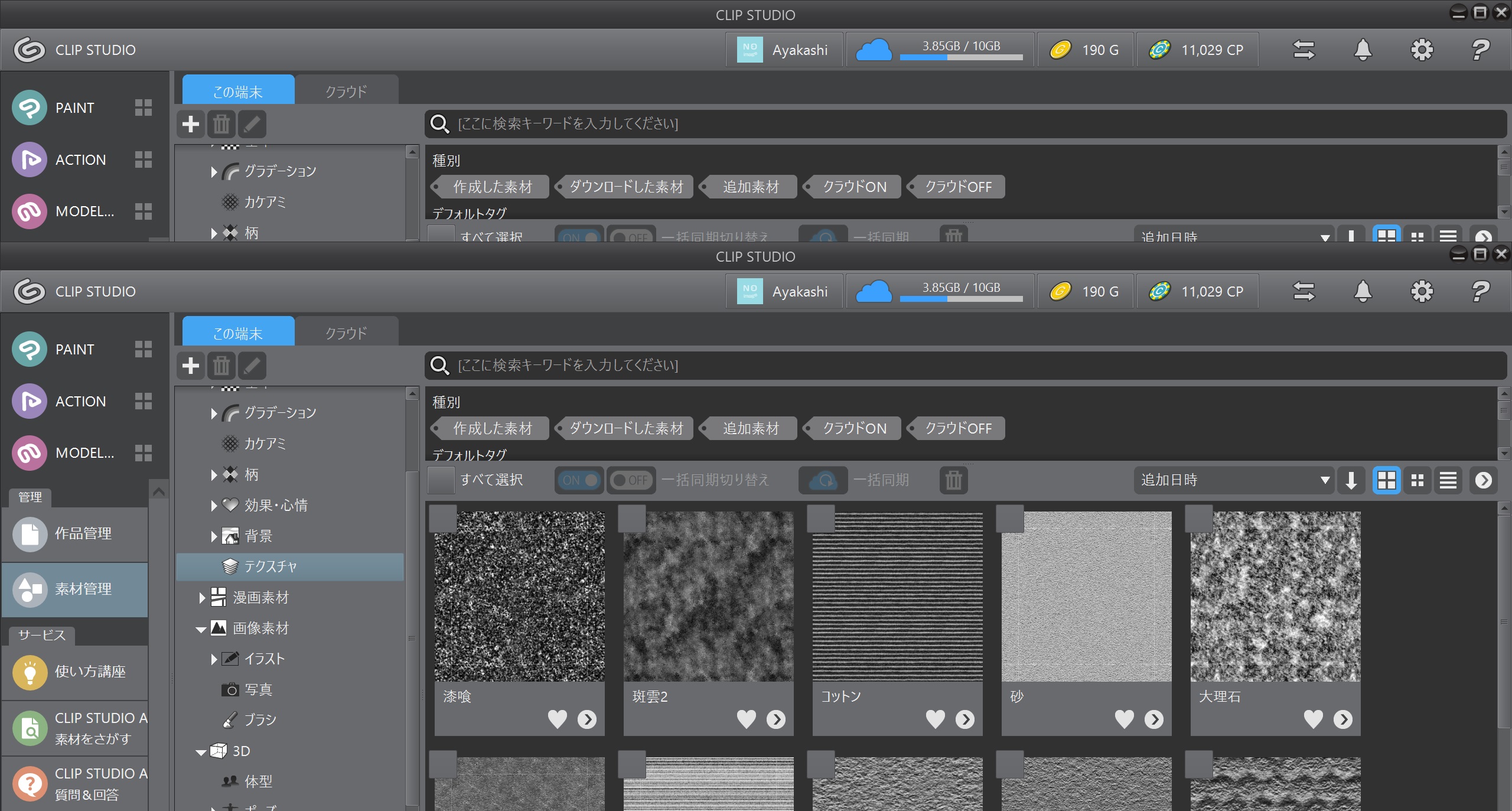Select 写真 in the material tree
1512x811 pixels.
pos(258,689)
